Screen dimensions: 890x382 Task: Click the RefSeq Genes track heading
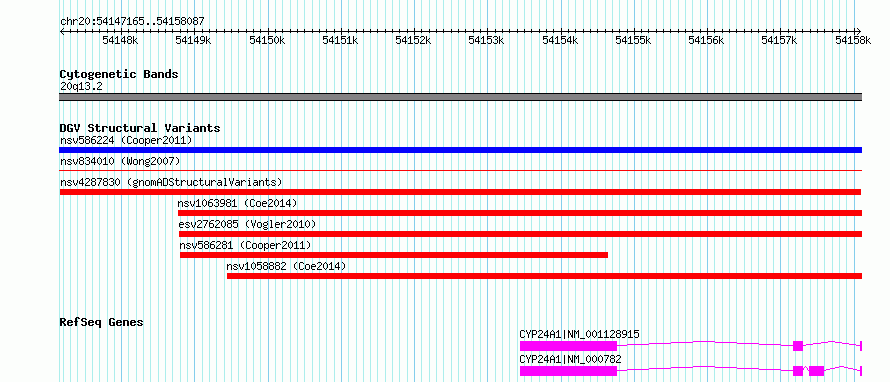pos(102,322)
